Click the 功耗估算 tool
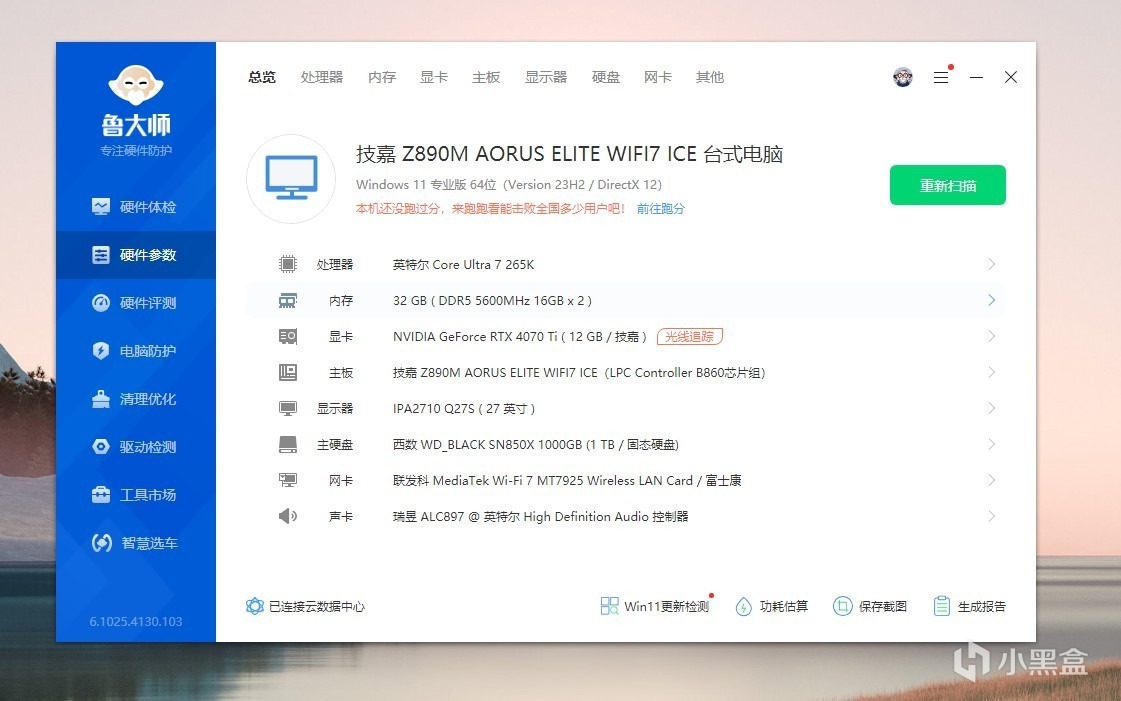 point(772,607)
